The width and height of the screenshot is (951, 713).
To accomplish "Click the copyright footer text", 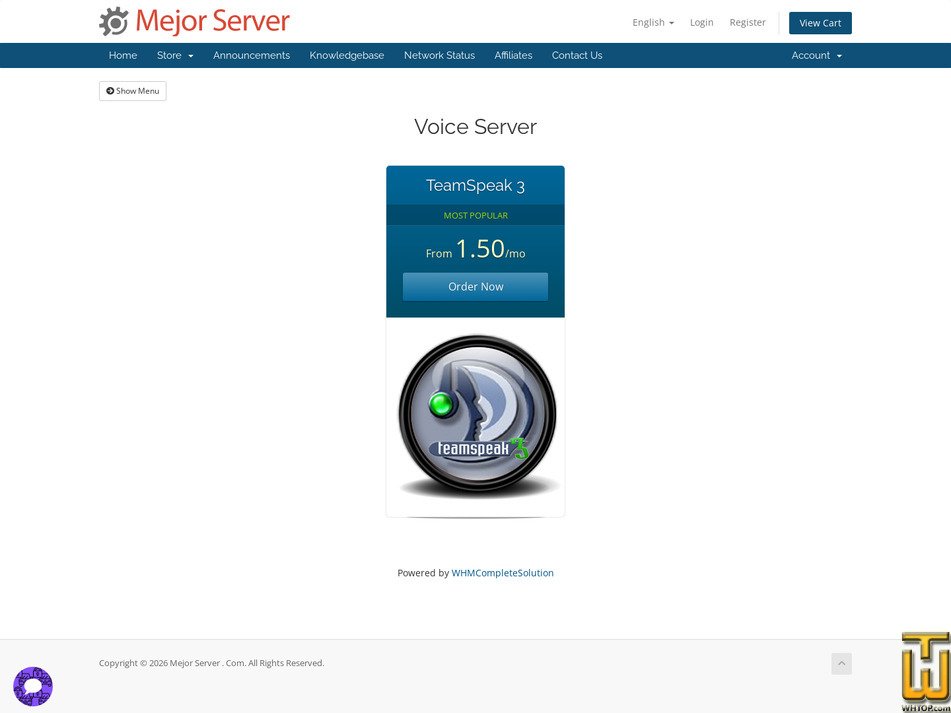I will pos(211,663).
